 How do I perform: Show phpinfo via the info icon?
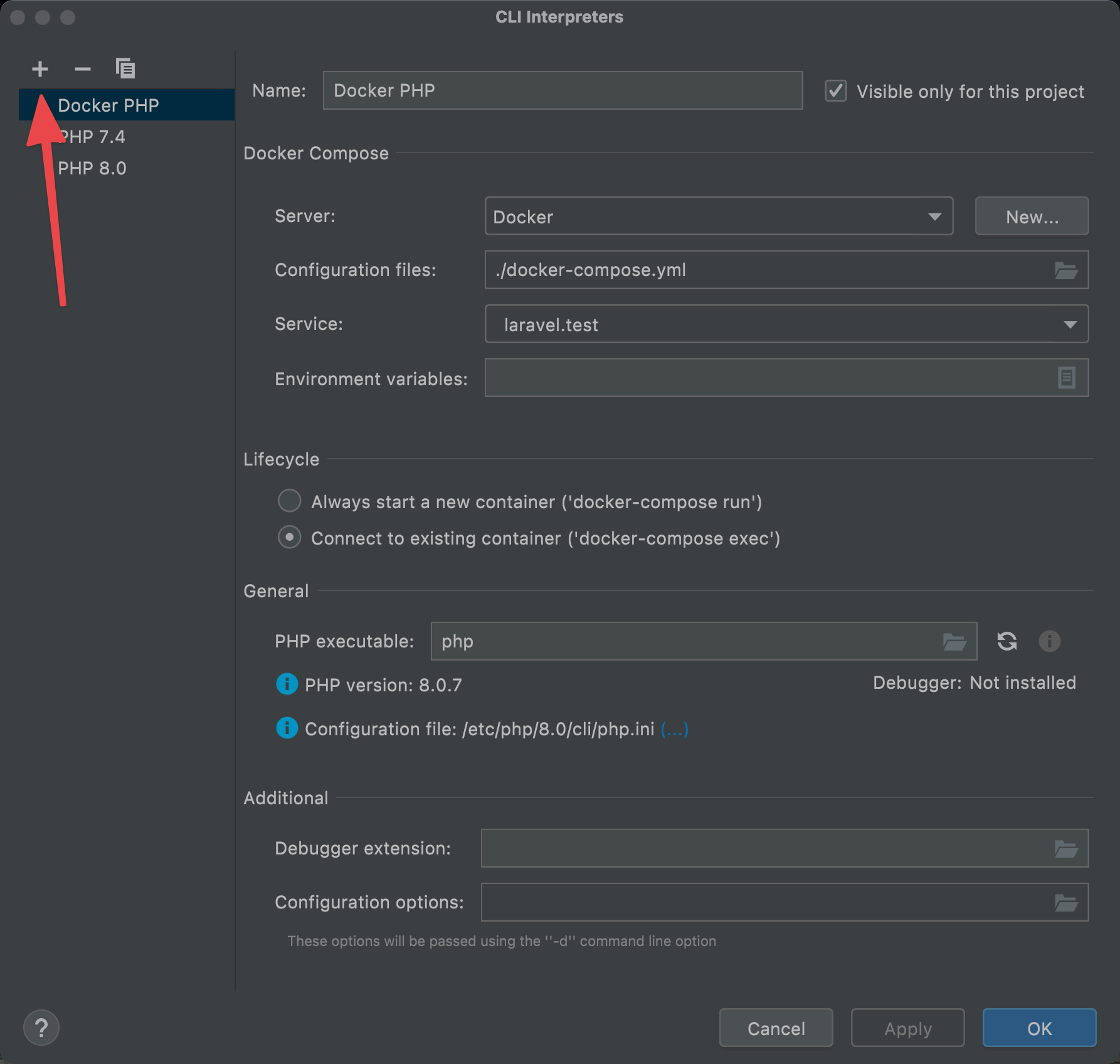(1049, 641)
